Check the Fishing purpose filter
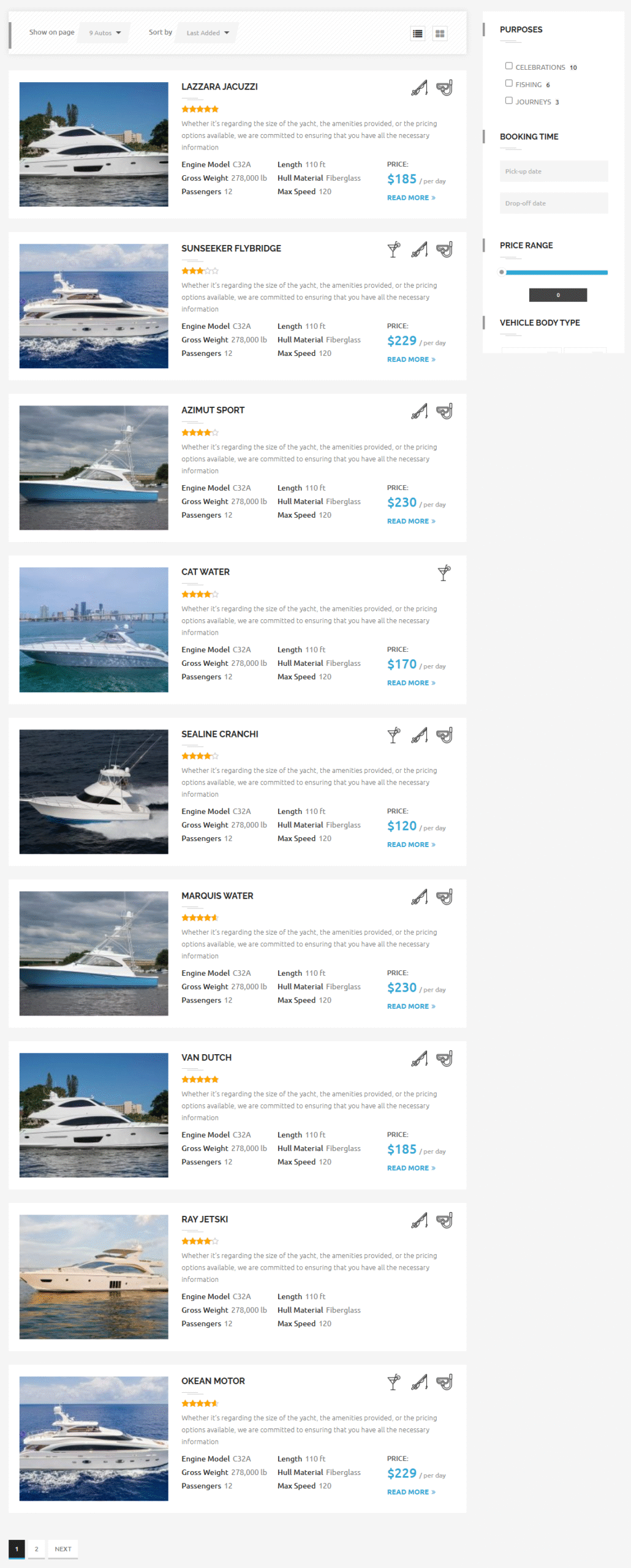 click(508, 83)
